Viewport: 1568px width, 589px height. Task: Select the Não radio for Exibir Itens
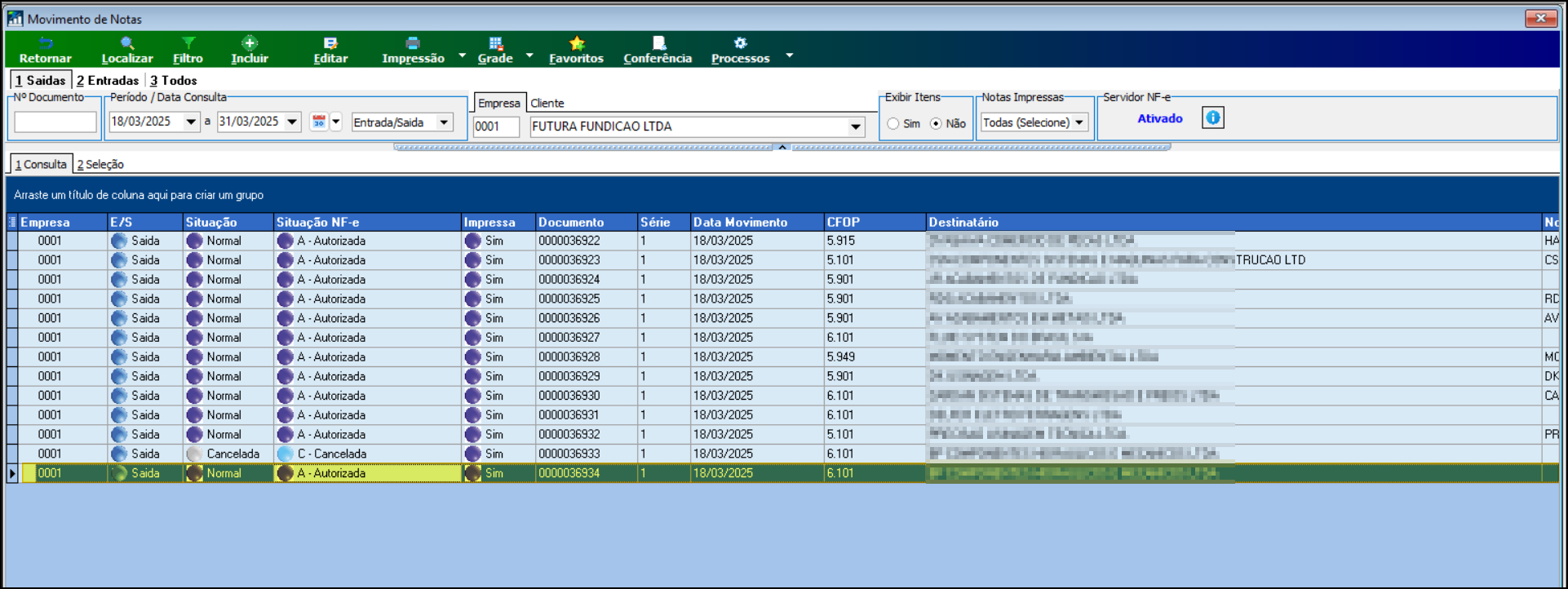[936, 123]
